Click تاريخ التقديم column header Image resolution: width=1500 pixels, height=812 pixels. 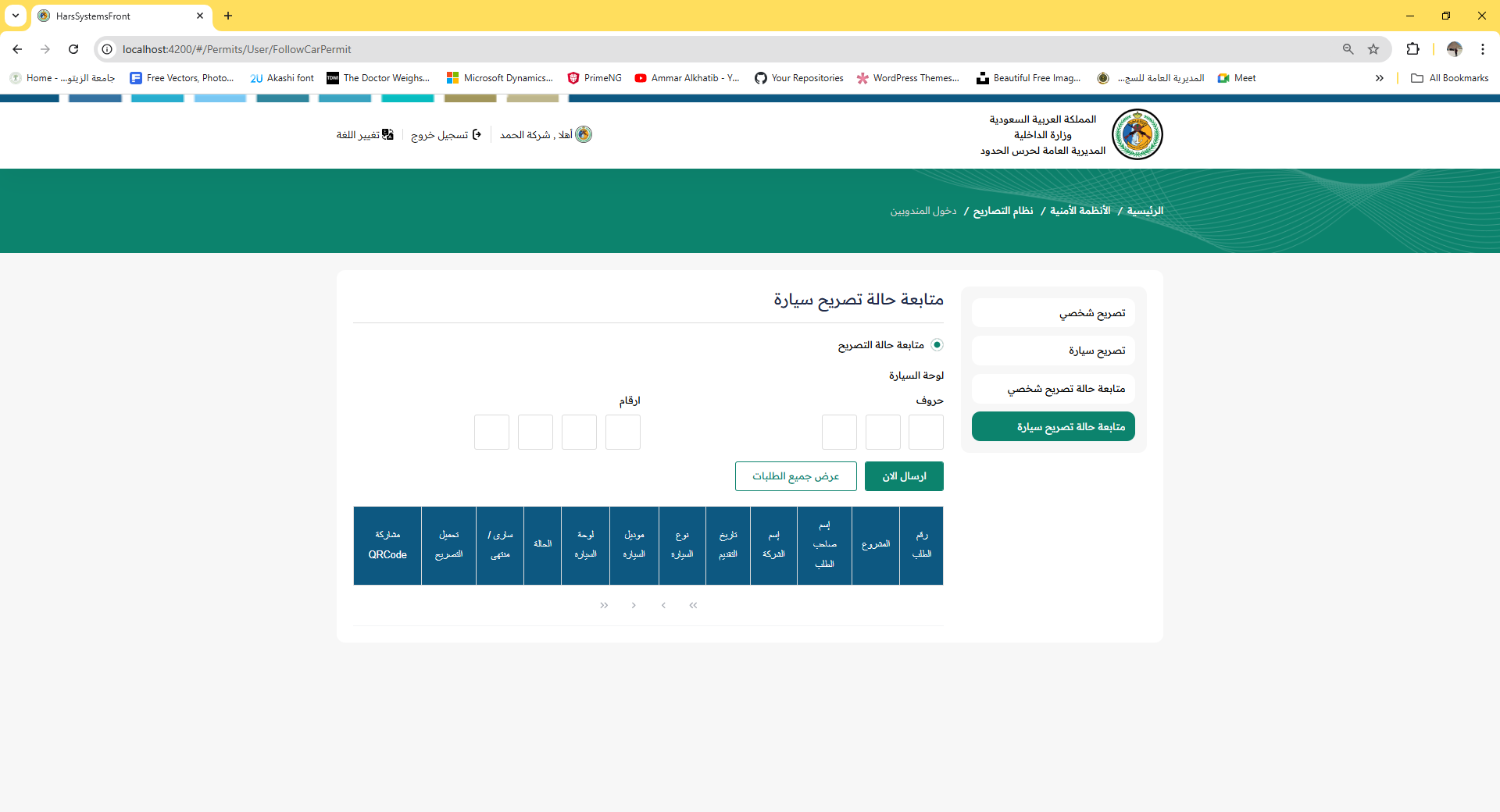[728, 545]
